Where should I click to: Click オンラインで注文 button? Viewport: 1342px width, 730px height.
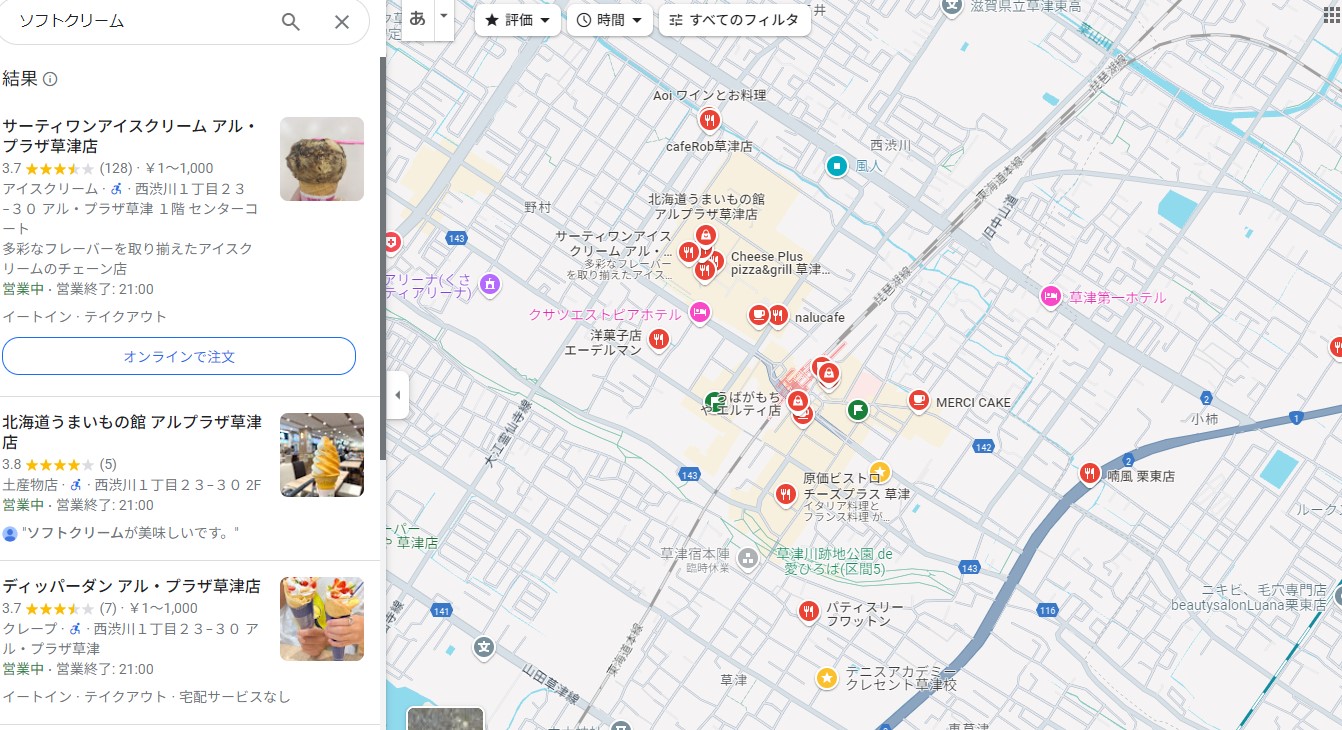point(179,356)
